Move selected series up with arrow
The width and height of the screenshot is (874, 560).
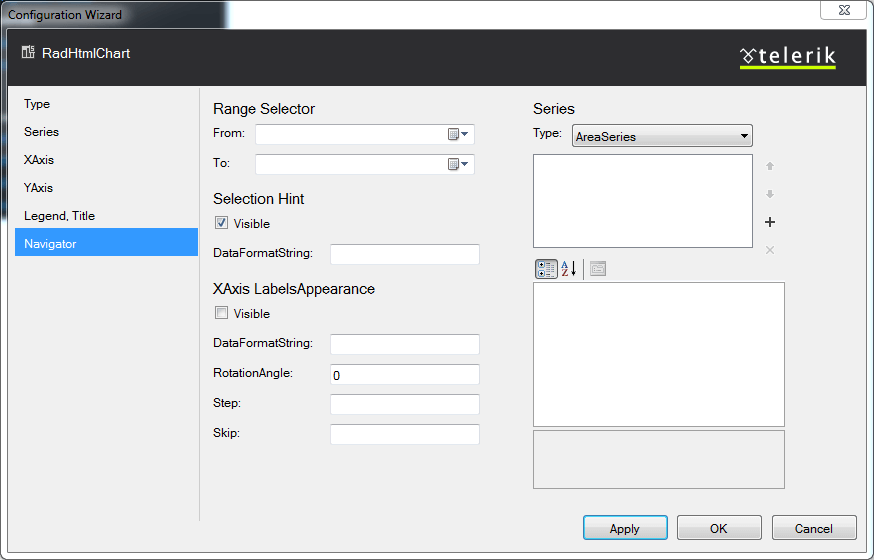tap(770, 166)
